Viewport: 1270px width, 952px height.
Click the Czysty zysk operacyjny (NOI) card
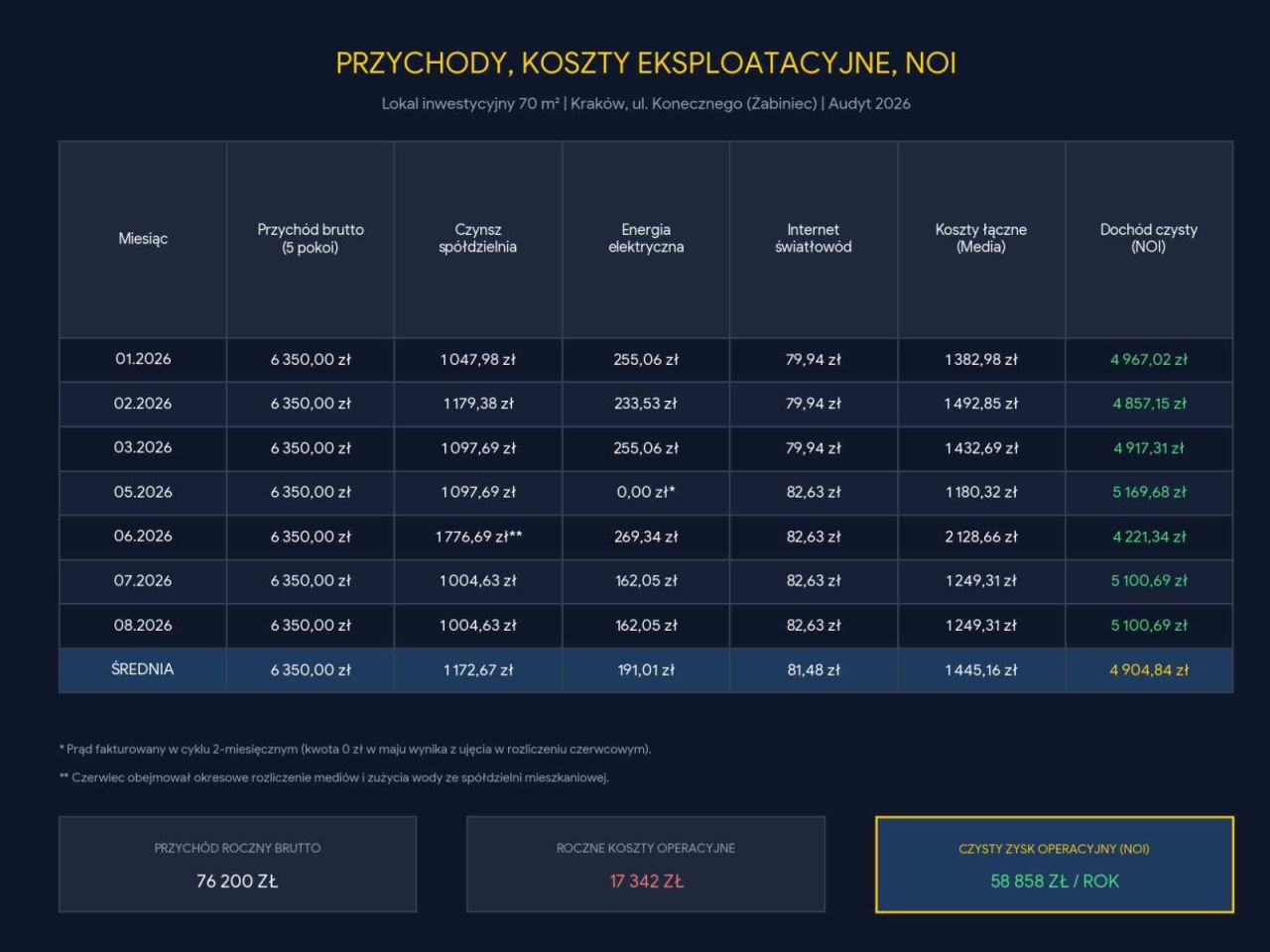coord(1055,865)
